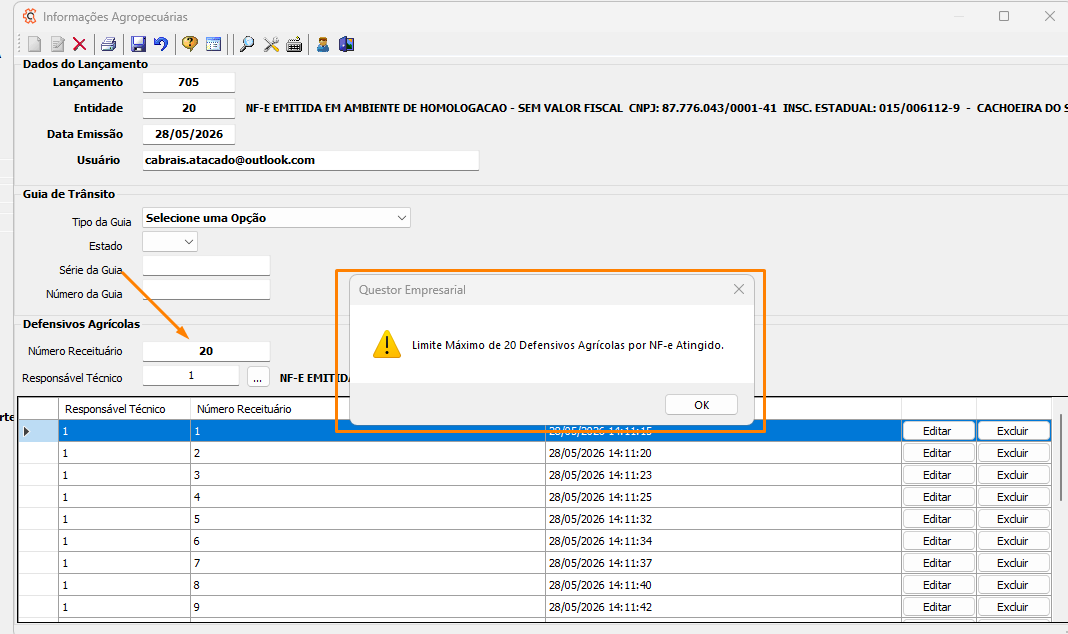Click Editar for receituário 8
The width and height of the screenshot is (1068, 634).
point(938,585)
